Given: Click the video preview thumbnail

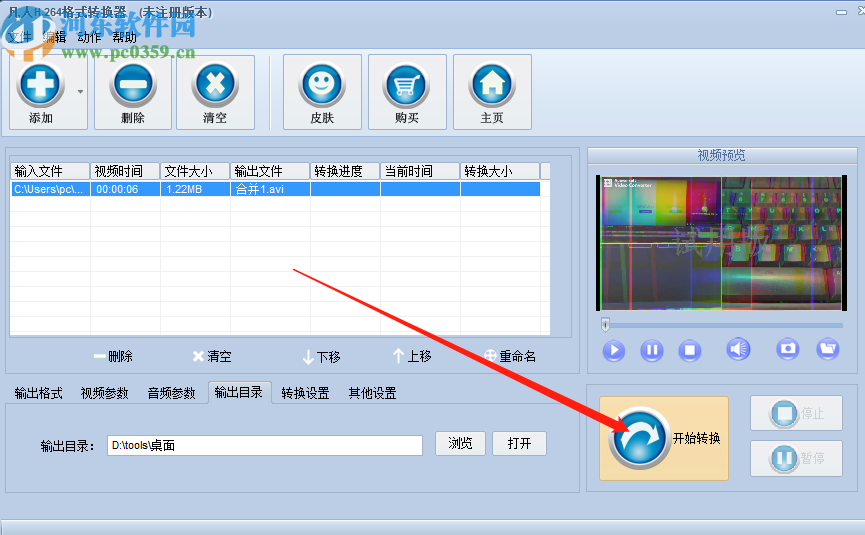Looking at the screenshot, I should 721,243.
